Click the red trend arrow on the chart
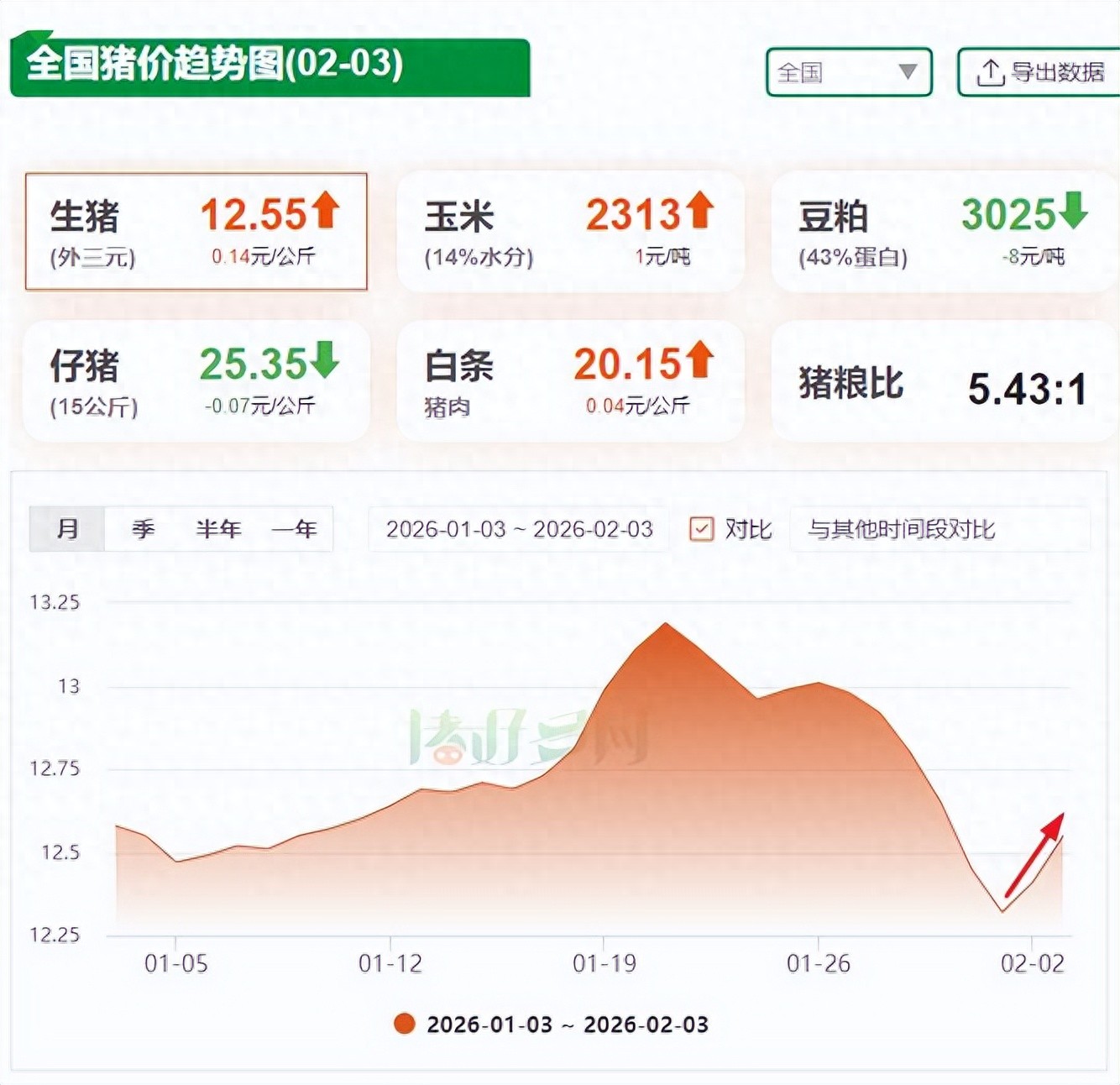This screenshot has width=1120, height=1085. tap(1034, 854)
